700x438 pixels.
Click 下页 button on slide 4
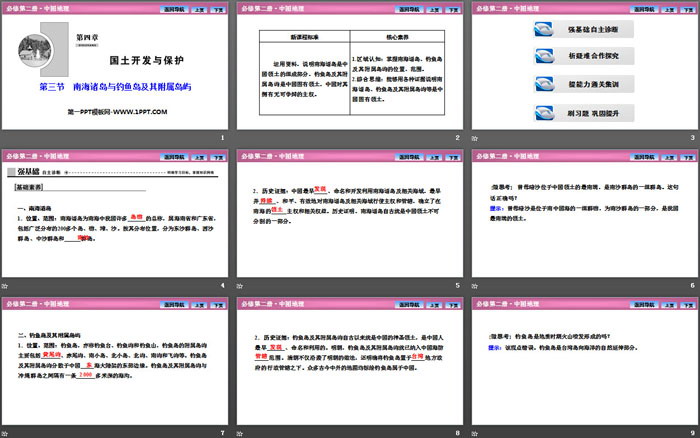218,157
